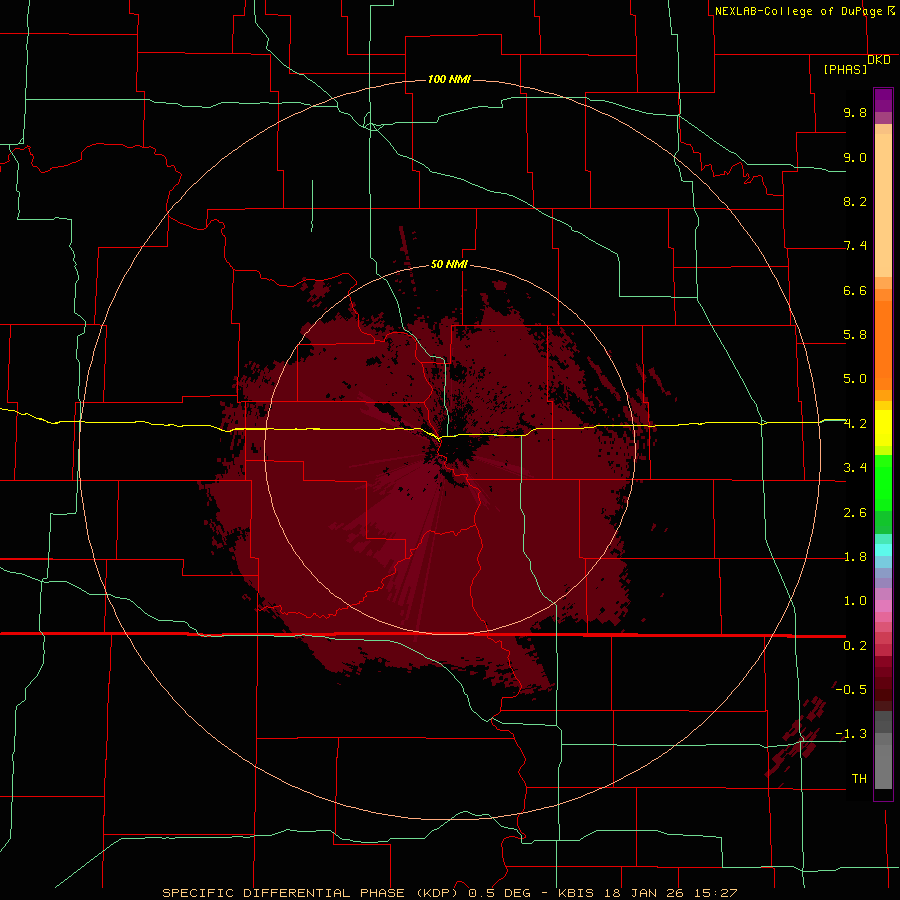Click the cyan legend color band
This screenshot has width=900, height=900.
pos(883,550)
